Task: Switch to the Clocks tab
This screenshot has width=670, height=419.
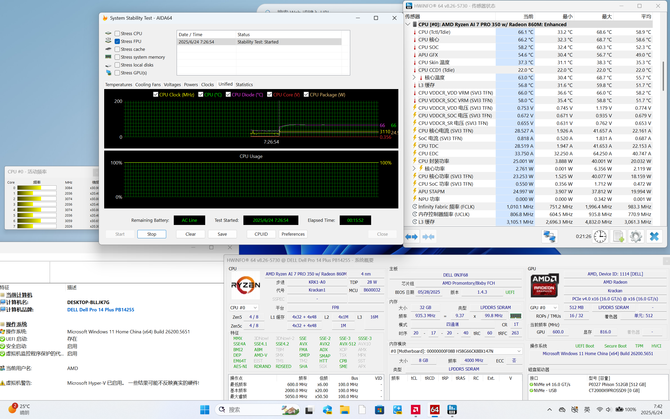Action: coord(207,85)
